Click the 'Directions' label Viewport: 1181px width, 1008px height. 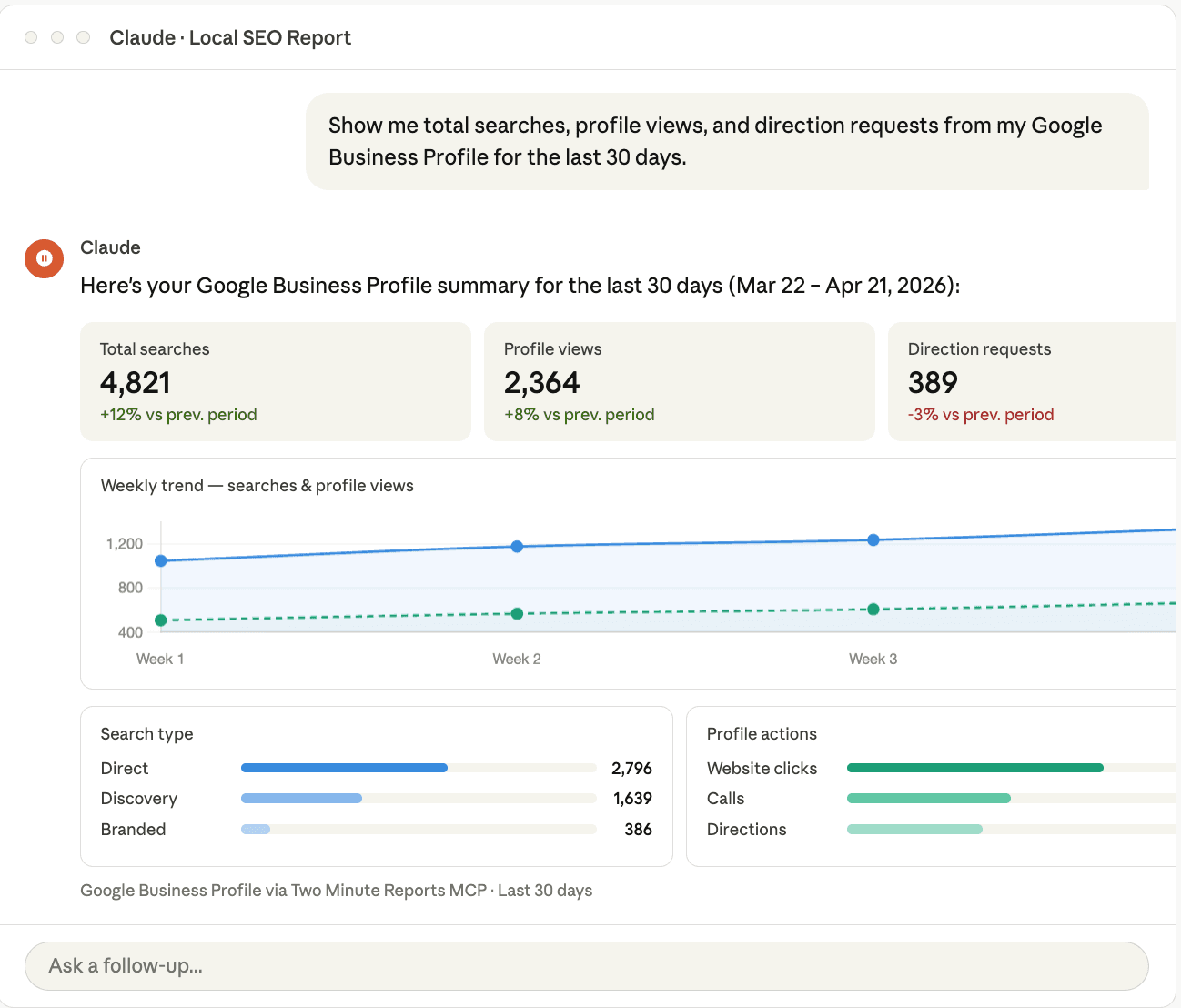[x=746, y=829]
